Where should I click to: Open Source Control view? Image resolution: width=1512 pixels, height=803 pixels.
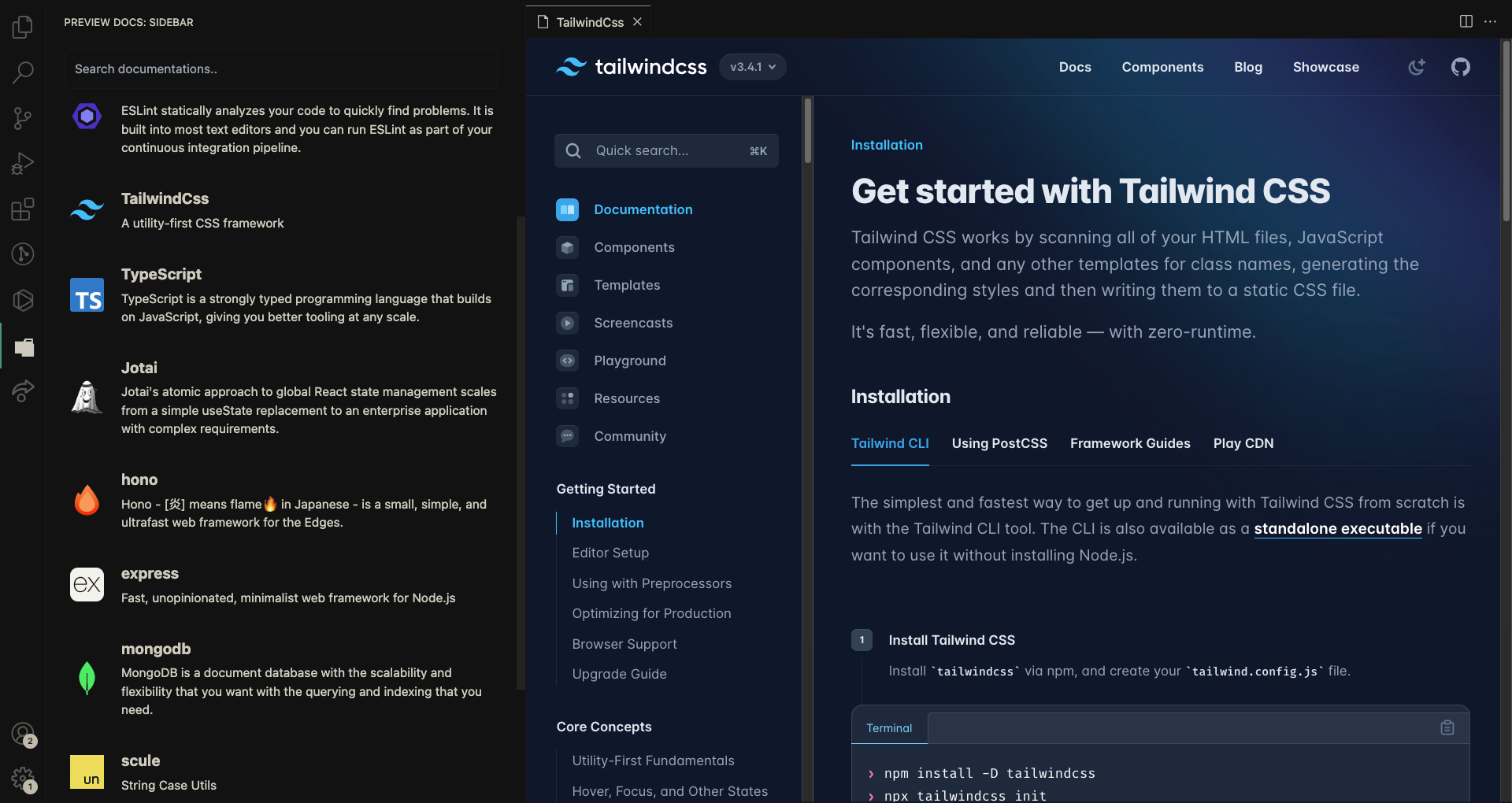coord(23,118)
